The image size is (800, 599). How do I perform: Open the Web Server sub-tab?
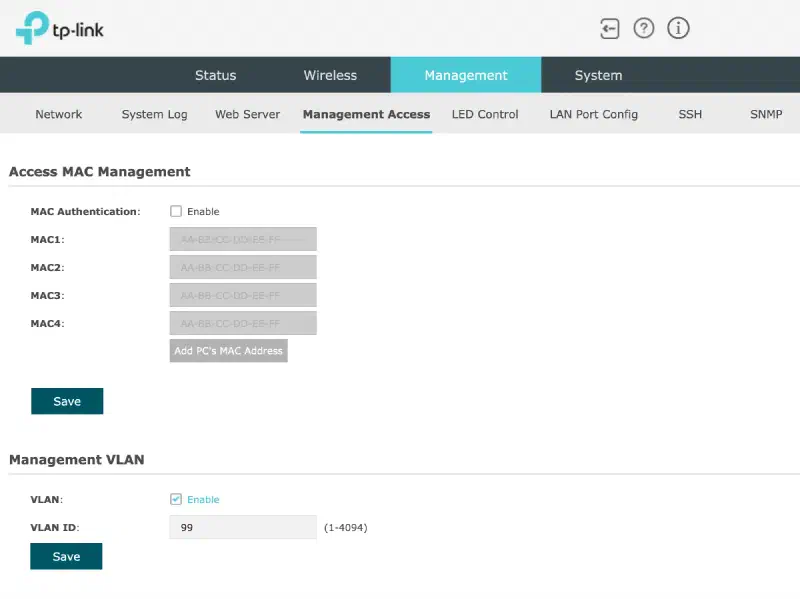(x=247, y=114)
